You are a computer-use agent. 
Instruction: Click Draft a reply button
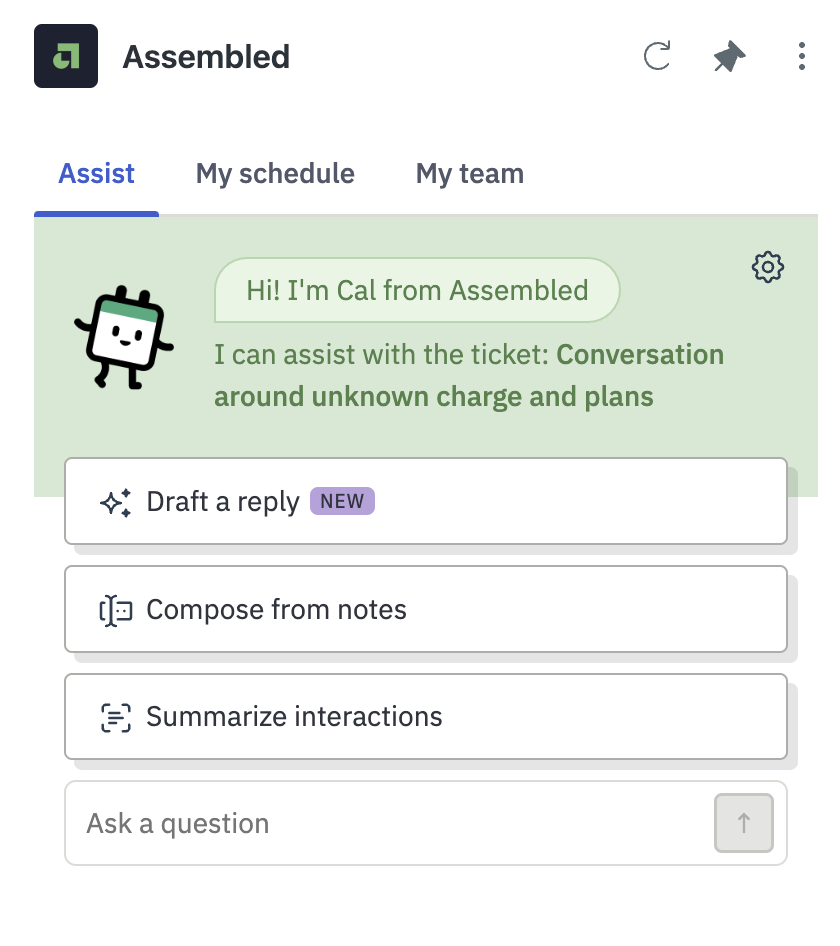pos(426,501)
